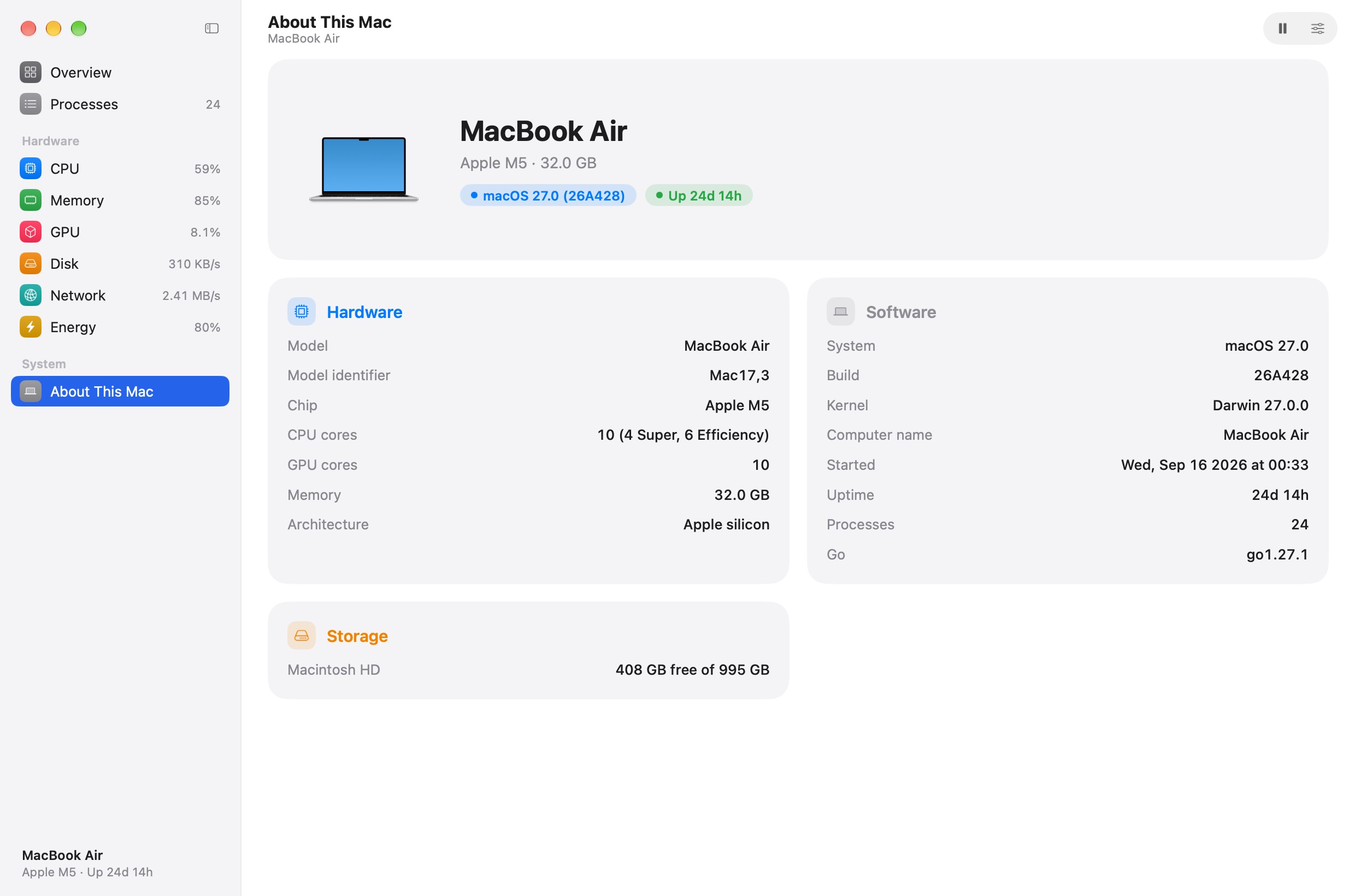This screenshot has width=1355, height=896.
Task: Click the CPU chip icon in sidebar
Action: [x=30, y=168]
